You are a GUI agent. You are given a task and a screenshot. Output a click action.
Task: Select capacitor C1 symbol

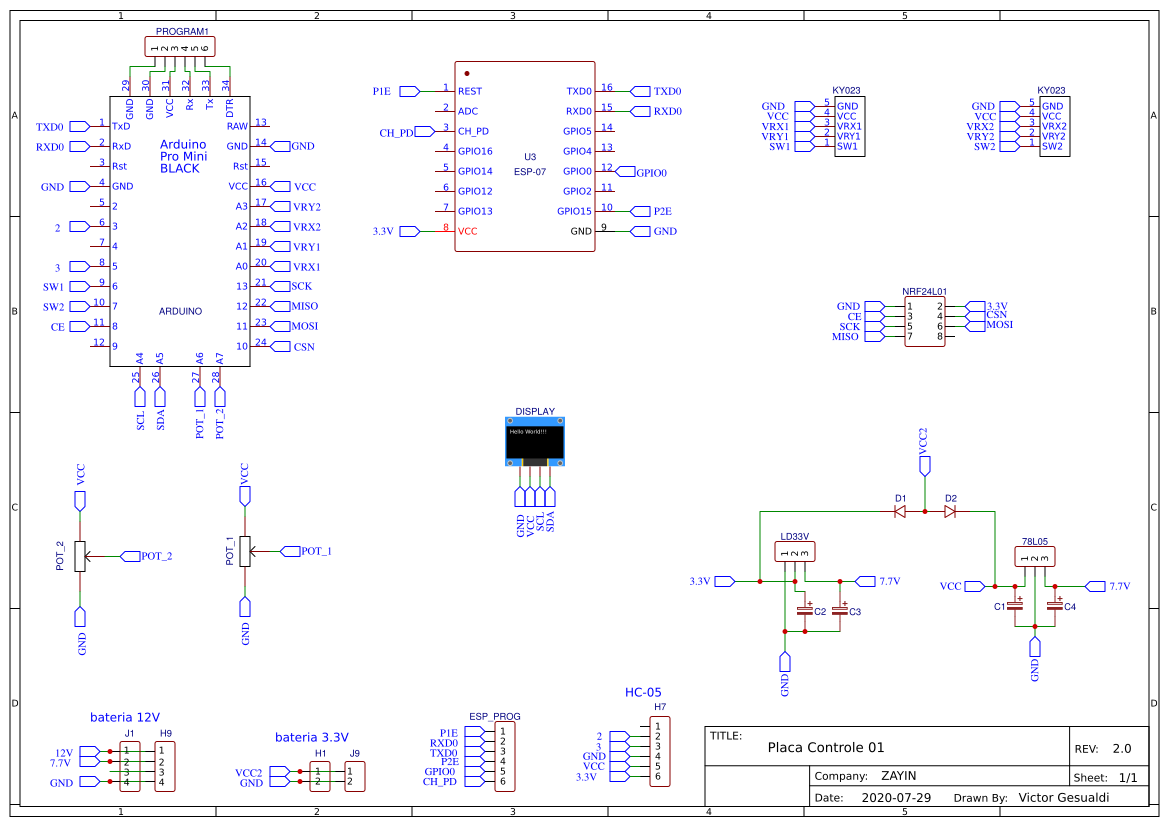pos(1015,606)
